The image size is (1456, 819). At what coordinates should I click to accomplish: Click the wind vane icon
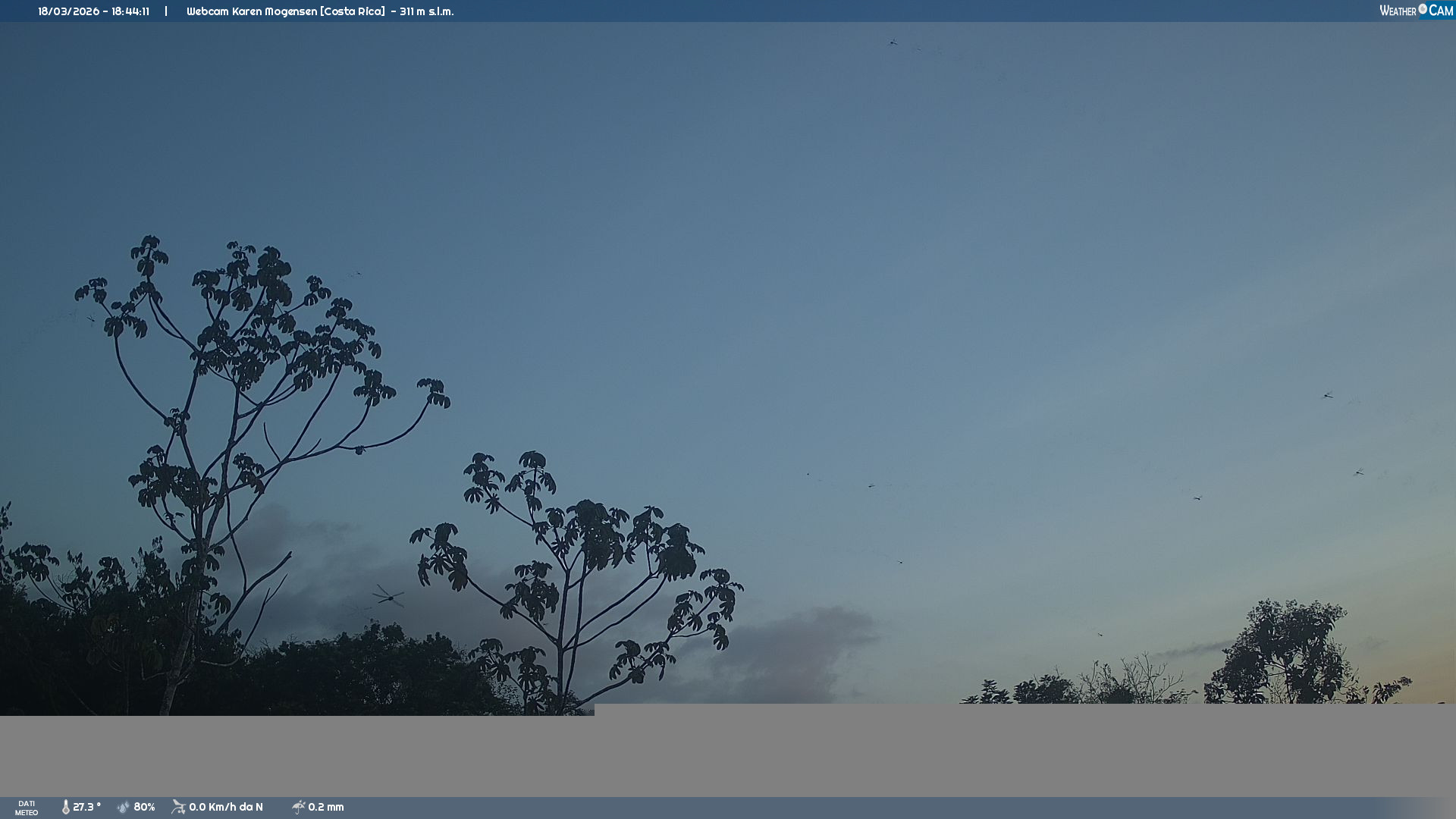pyautogui.click(x=178, y=807)
